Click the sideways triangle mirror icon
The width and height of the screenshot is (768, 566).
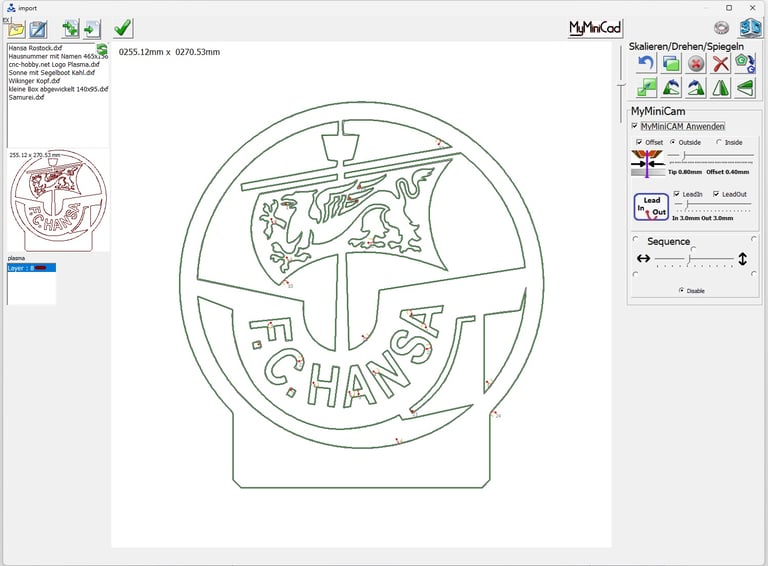pos(745,88)
